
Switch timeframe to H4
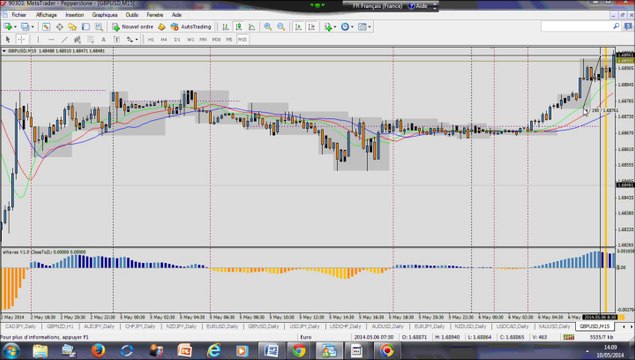[164, 39]
